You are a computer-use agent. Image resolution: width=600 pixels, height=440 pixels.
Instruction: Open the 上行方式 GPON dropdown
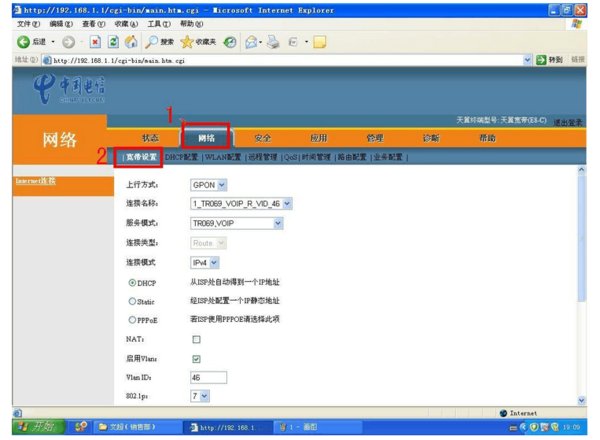(x=209, y=185)
